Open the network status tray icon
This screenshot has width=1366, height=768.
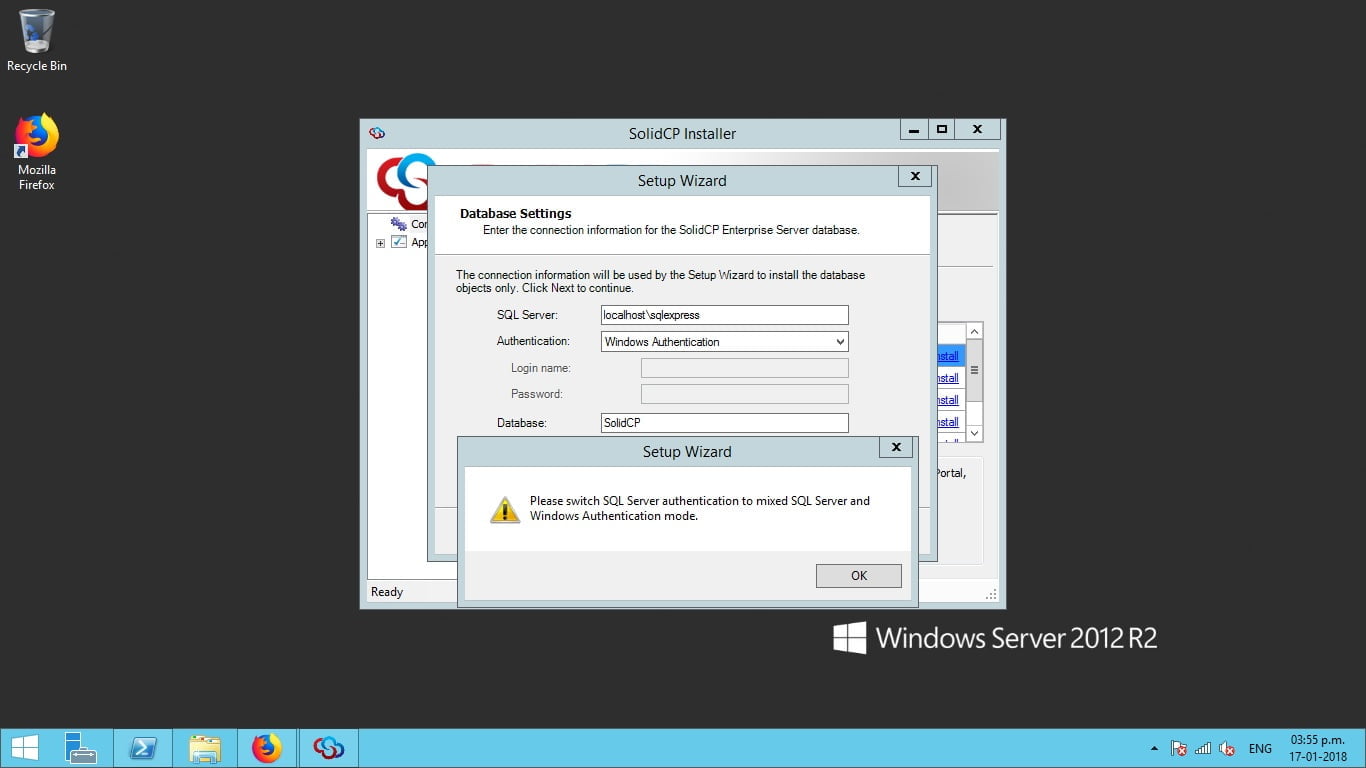[1203, 748]
